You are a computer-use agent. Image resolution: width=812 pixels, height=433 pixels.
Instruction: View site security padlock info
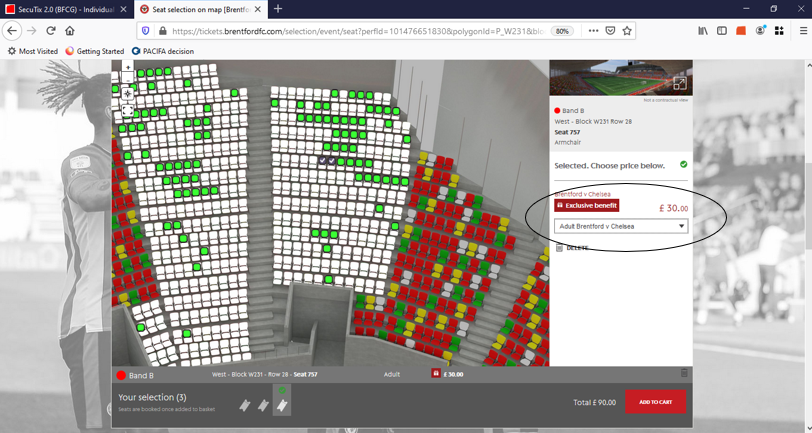162,31
